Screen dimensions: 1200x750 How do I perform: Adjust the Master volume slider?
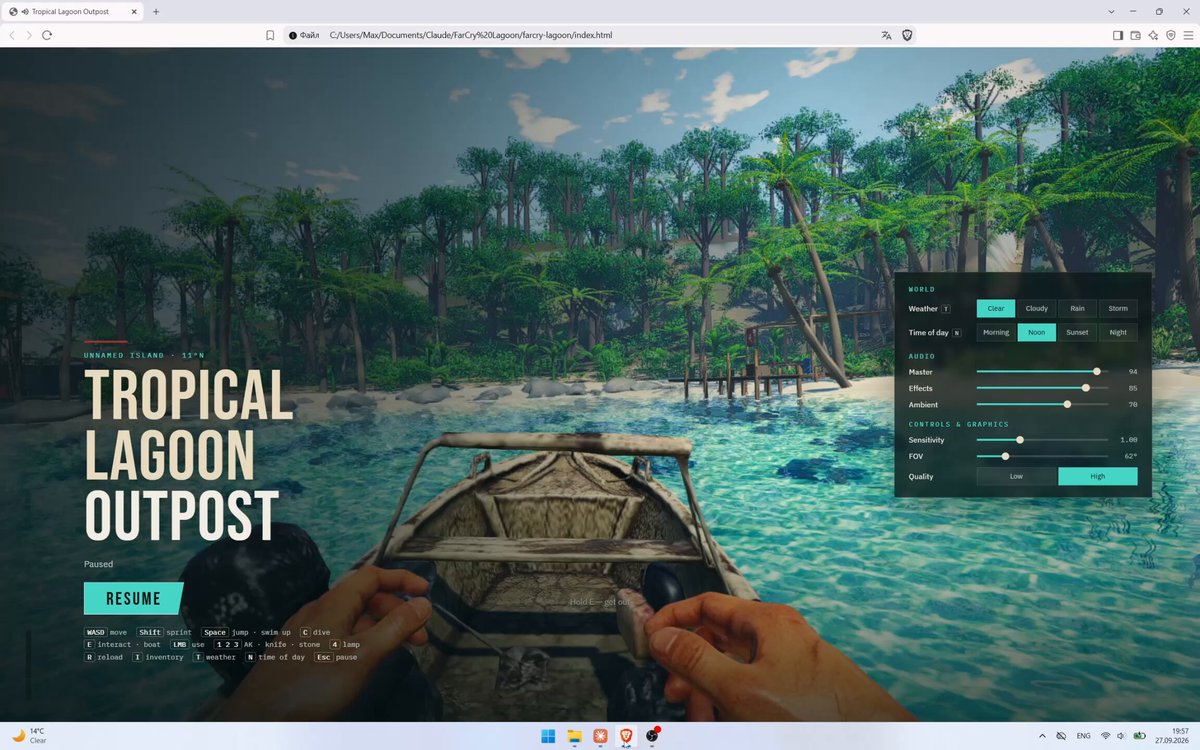1042,371
